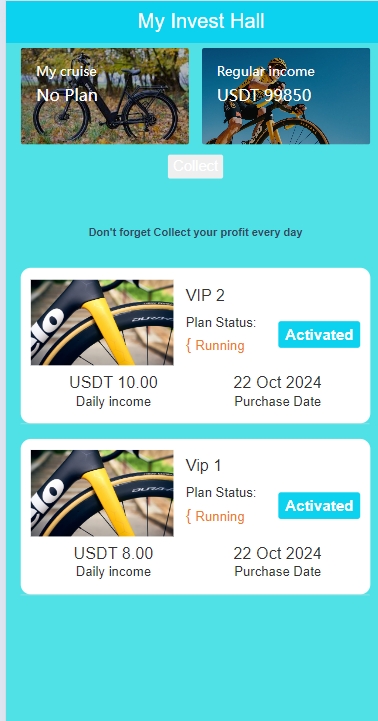Open the My cruise No Plan card

coord(105,96)
